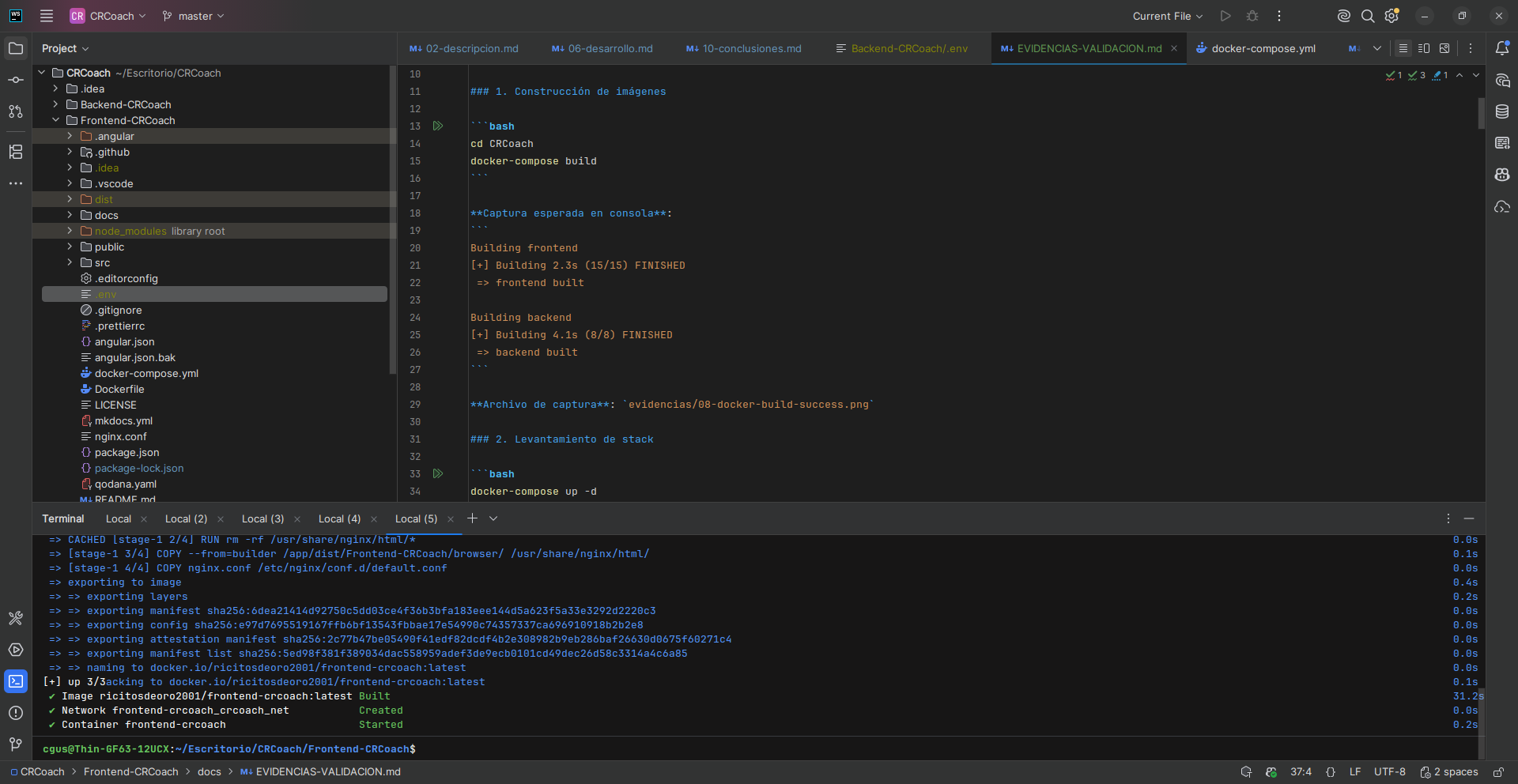1518x784 pixels.
Task: Open the Copilot tool window
Action: point(1502,175)
